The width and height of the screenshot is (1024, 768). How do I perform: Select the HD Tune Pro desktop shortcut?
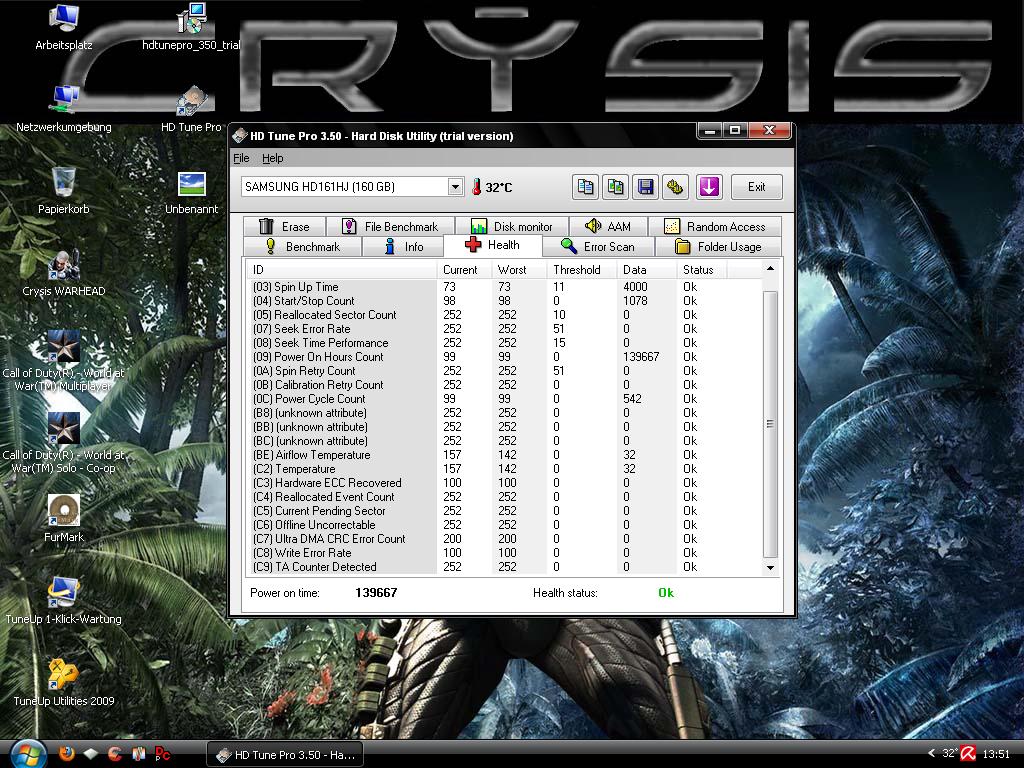click(x=191, y=108)
